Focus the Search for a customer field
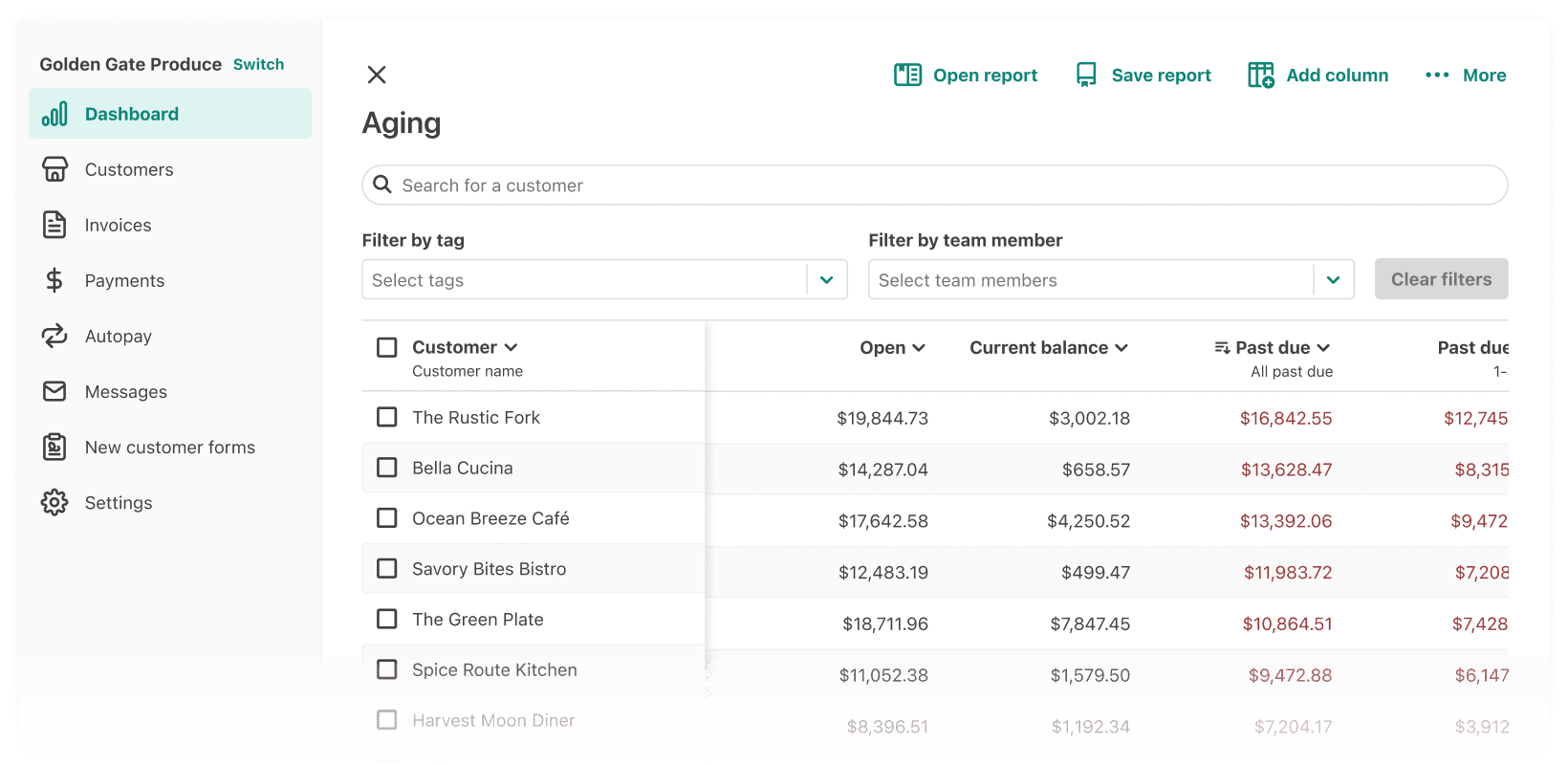 (x=934, y=185)
